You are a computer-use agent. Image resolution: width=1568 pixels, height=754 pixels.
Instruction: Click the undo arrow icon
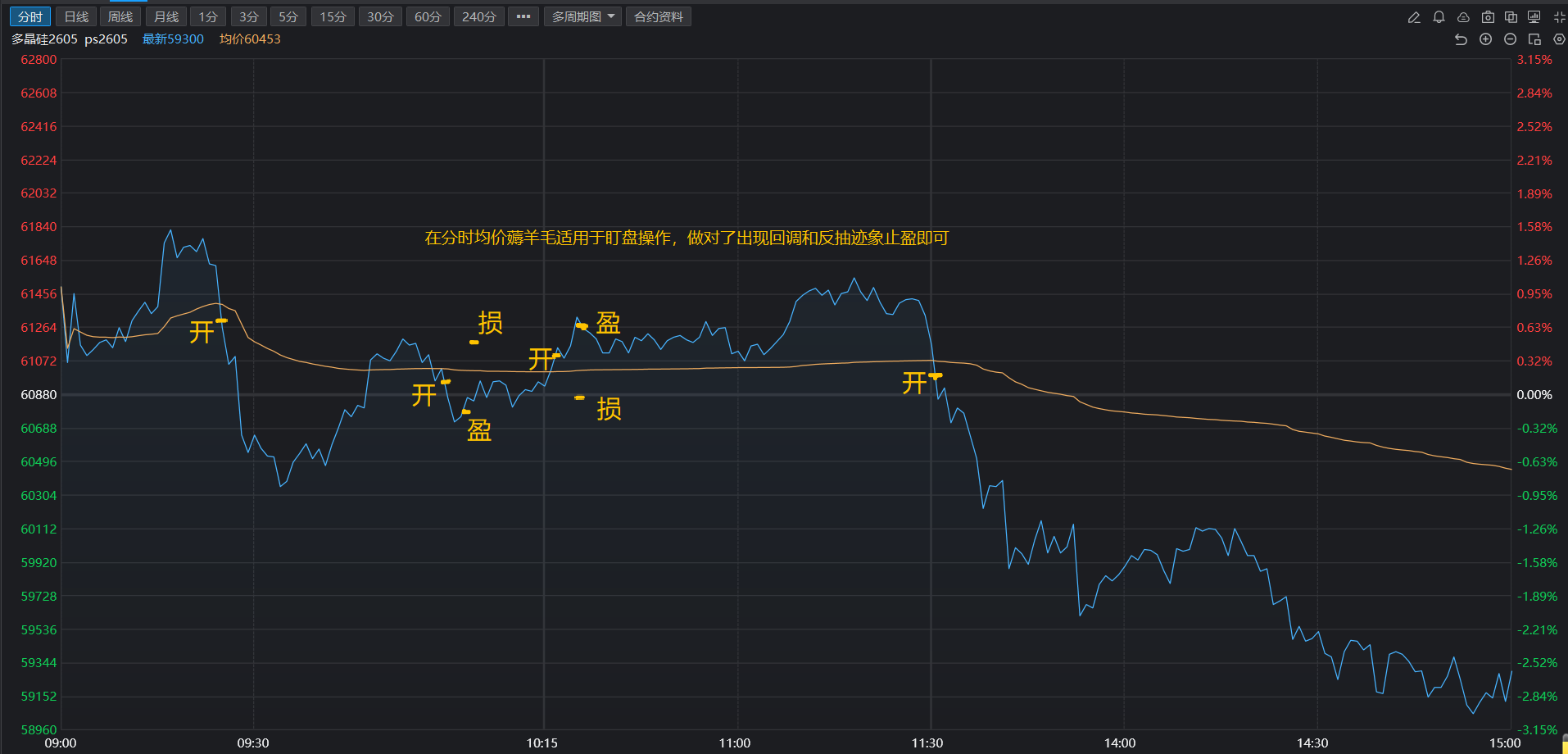pos(1461,39)
